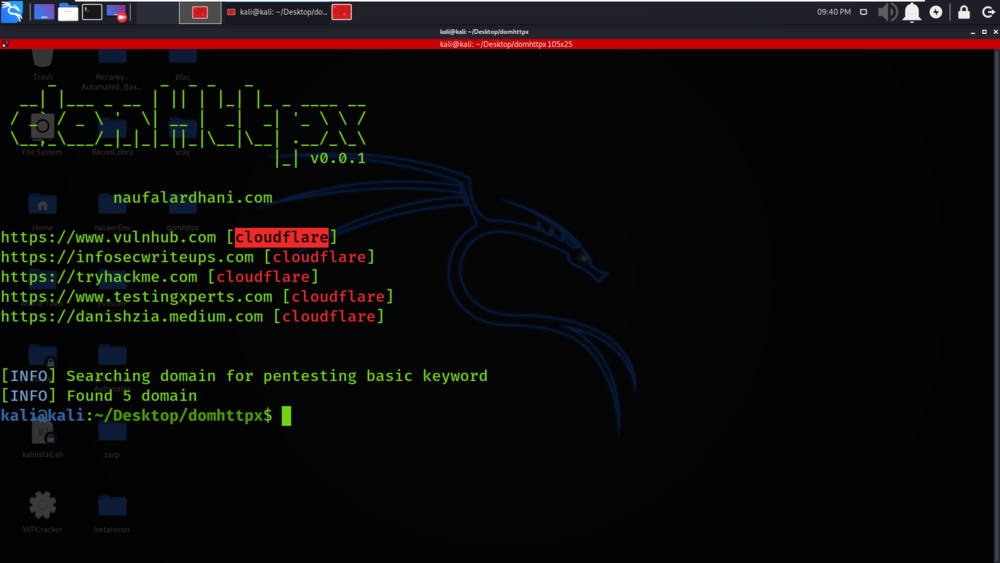Click the log out arrow icon

989,12
